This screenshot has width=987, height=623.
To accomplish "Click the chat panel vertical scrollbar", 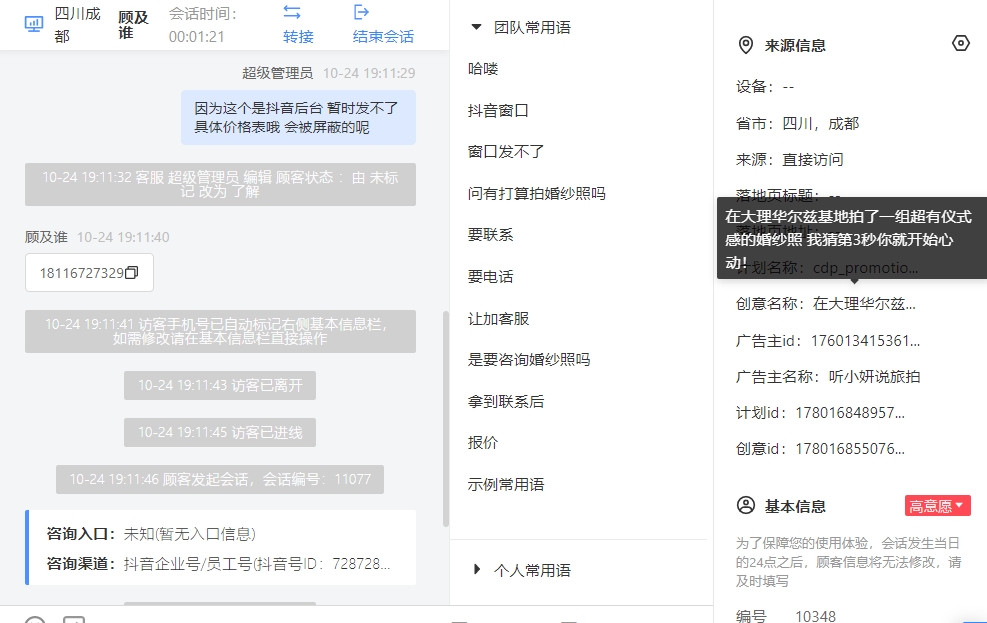I will pyautogui.click(x=446, y=418).
